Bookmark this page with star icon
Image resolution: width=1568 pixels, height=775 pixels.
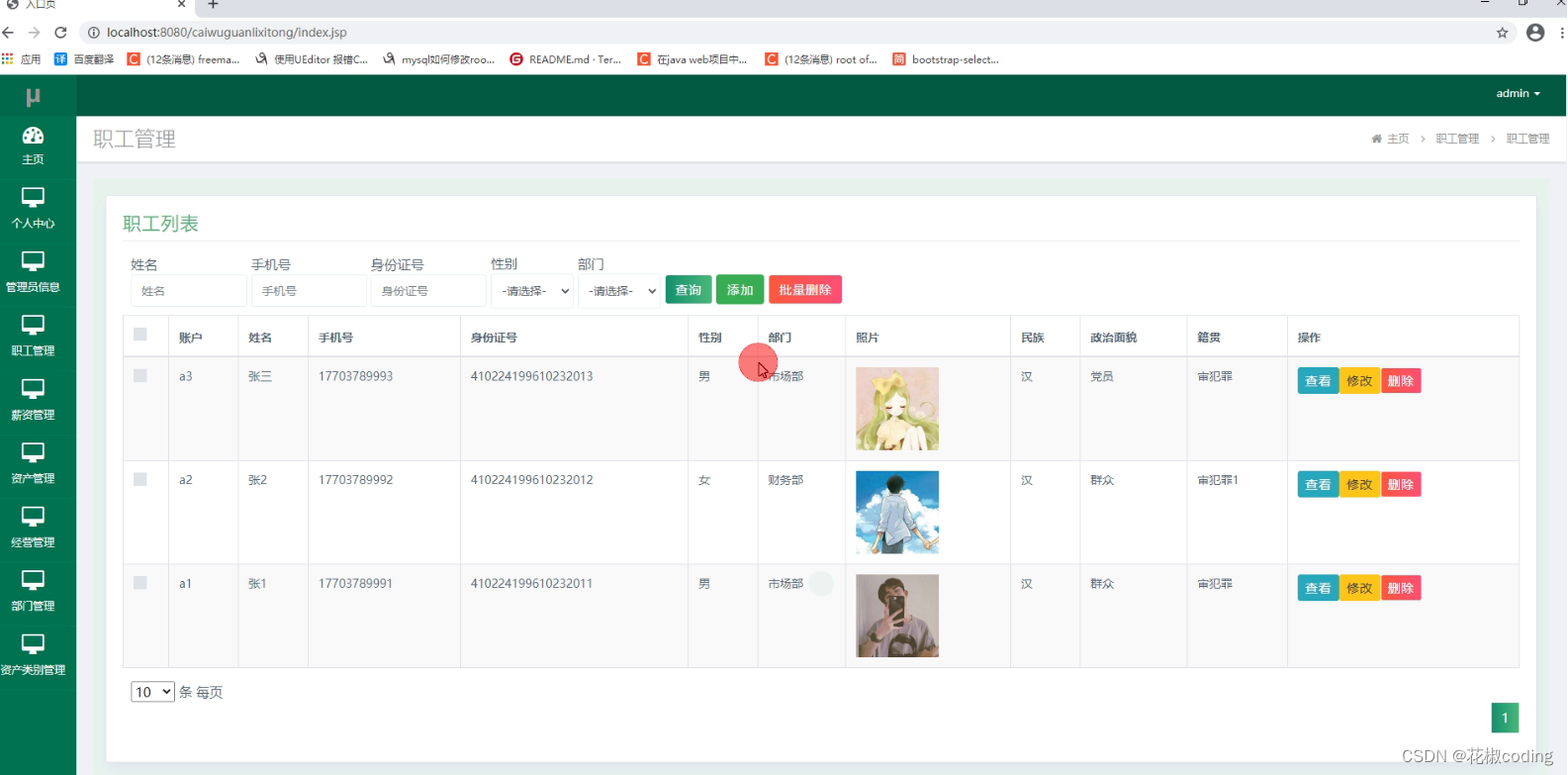1502,33
